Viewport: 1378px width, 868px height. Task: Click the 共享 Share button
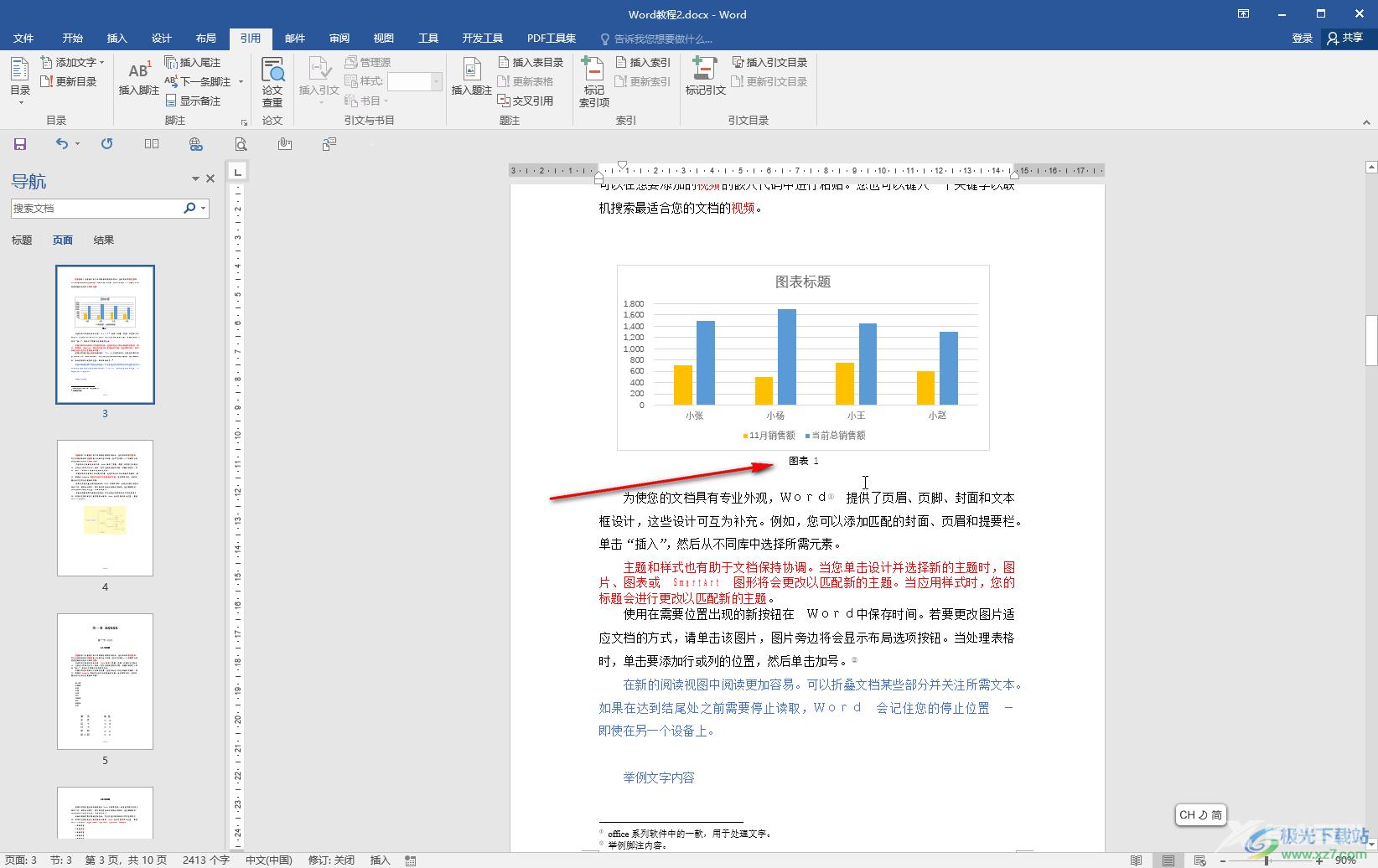[x=1345, y=38]
